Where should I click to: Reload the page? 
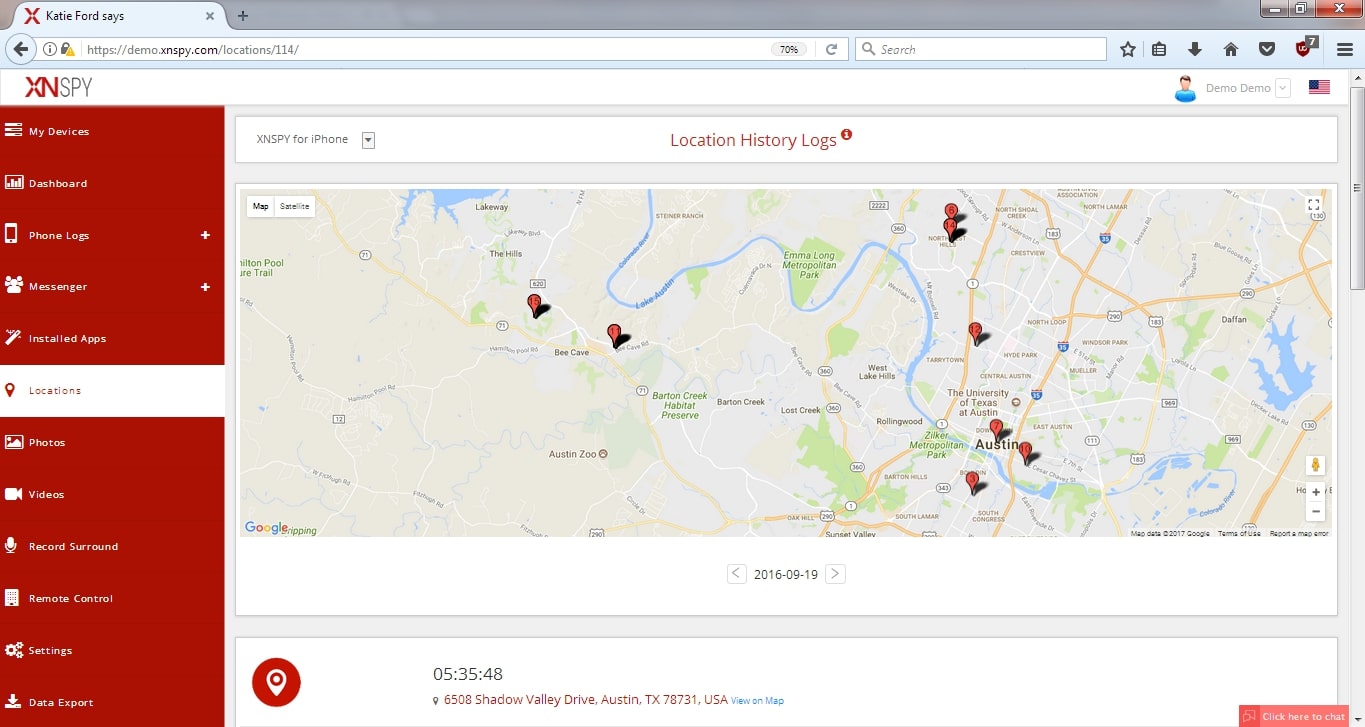831,49
